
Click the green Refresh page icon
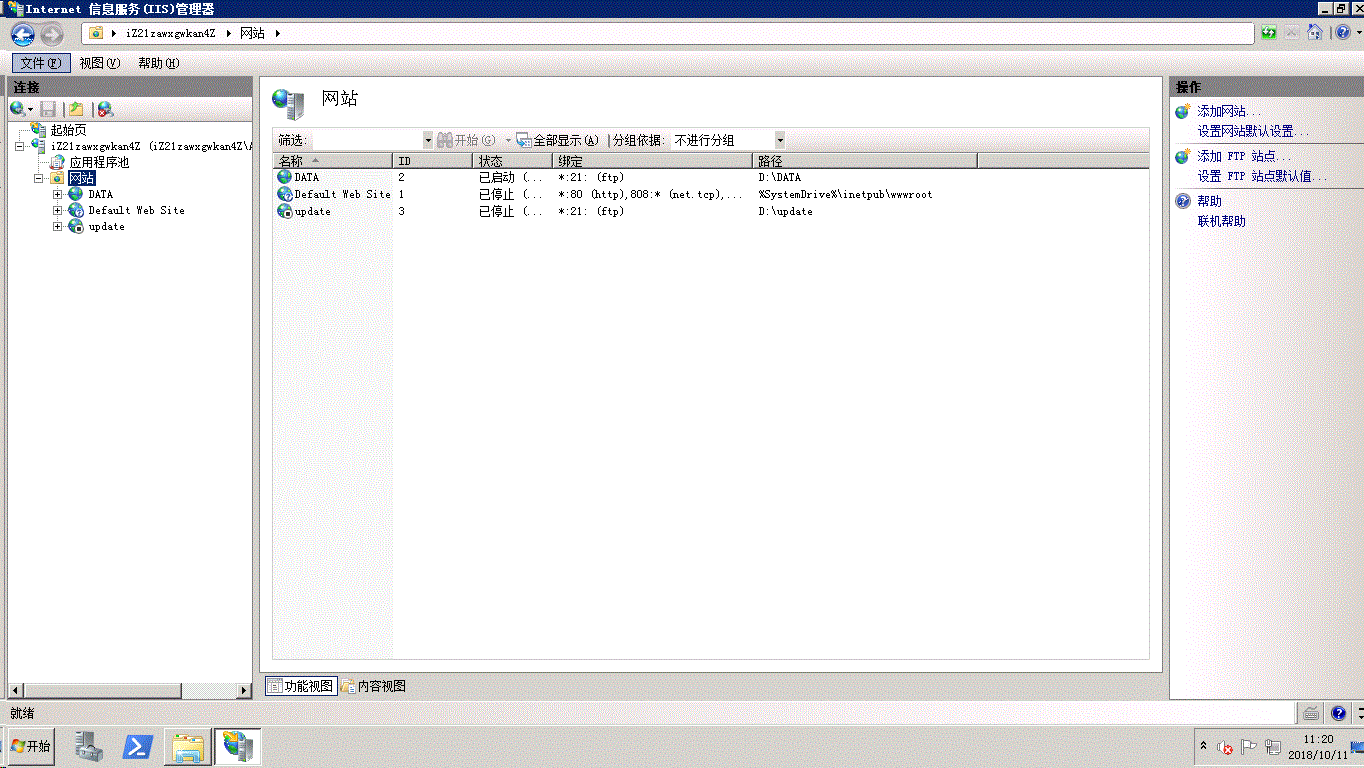(x=1269, y=33)
